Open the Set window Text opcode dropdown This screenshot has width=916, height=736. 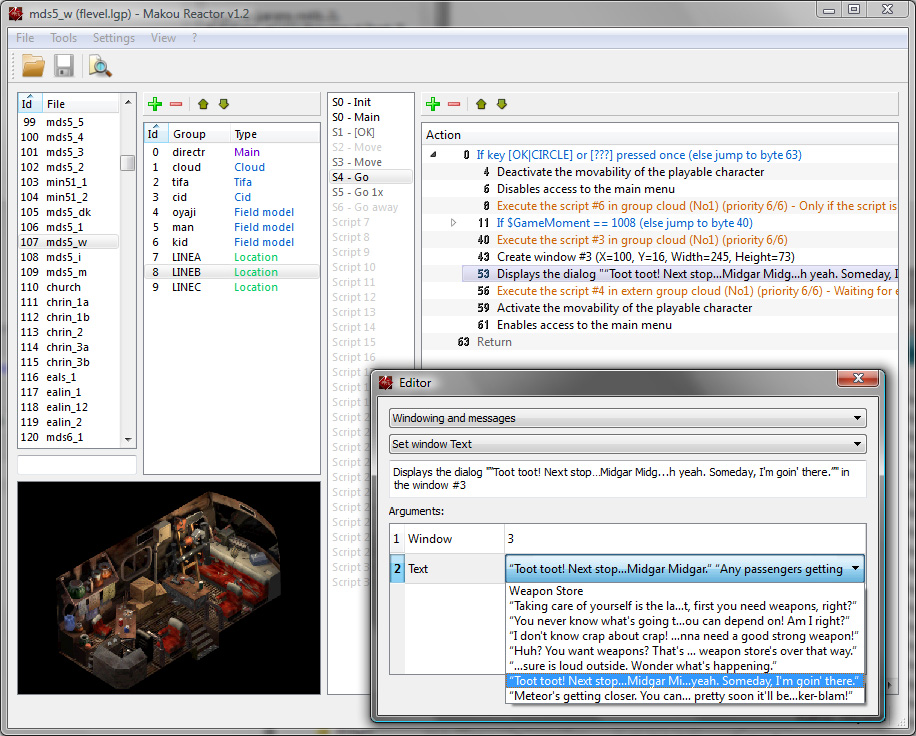pos(627,444)
